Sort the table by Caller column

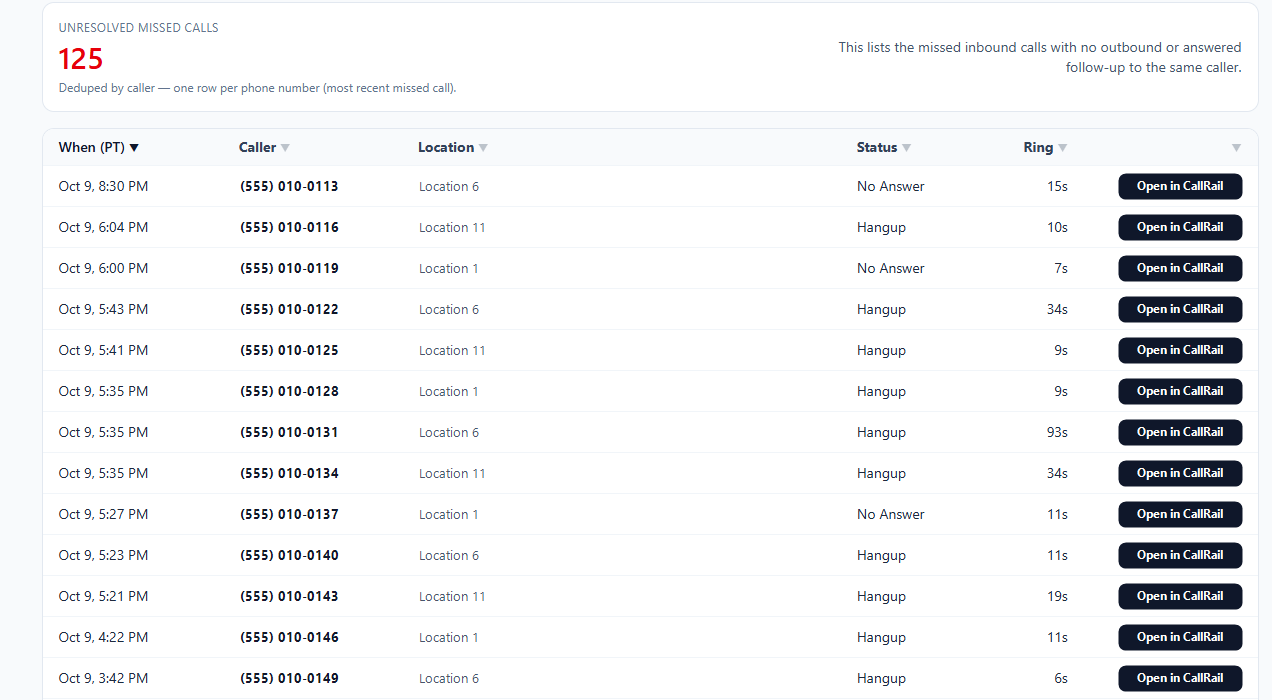[264, 148]
